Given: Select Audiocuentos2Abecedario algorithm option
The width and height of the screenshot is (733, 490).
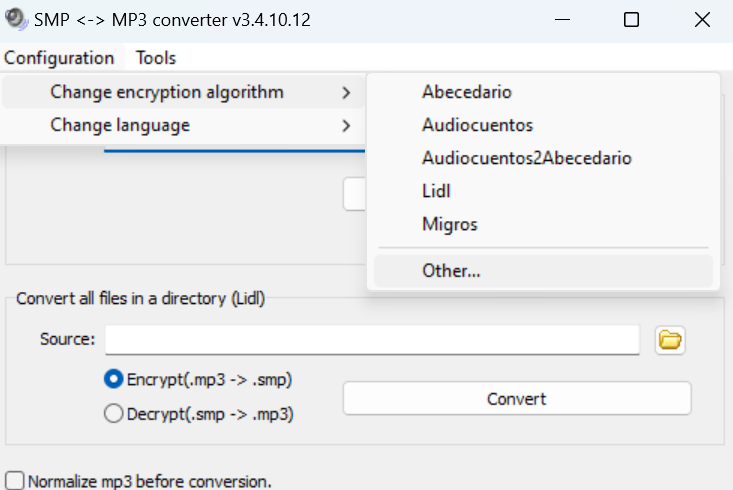Looking at the screenshot, I should point(526,158).
